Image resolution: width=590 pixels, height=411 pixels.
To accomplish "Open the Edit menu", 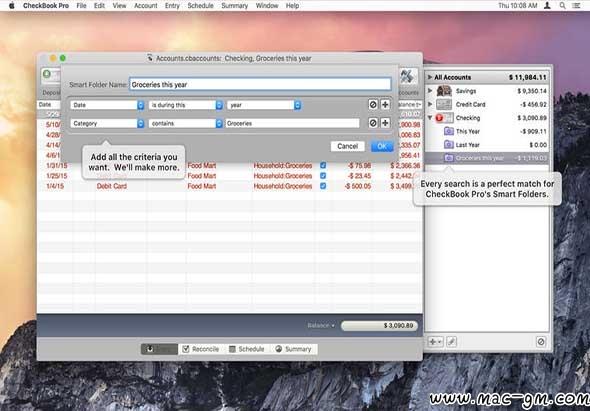I will pos(99,6).
